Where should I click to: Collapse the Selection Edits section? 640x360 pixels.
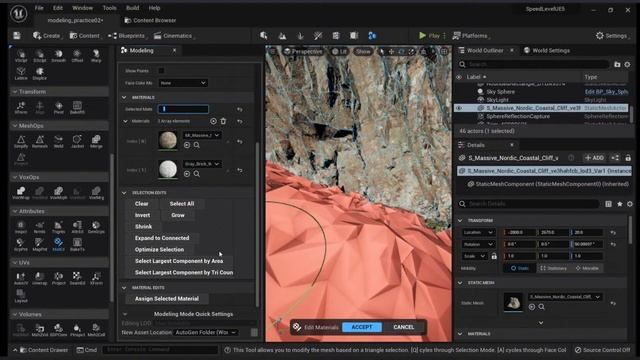[124, 192]
